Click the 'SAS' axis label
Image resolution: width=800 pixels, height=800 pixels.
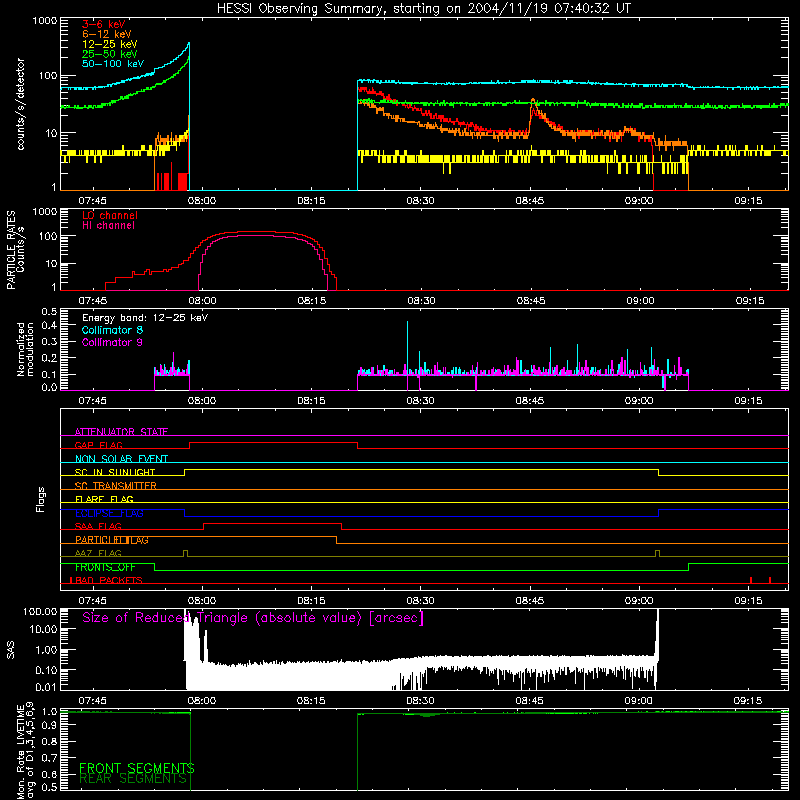11,650
